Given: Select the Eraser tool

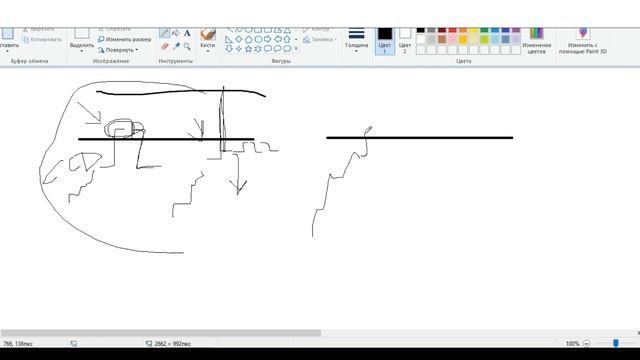Looking at the screenshot, I should point(164,47).
